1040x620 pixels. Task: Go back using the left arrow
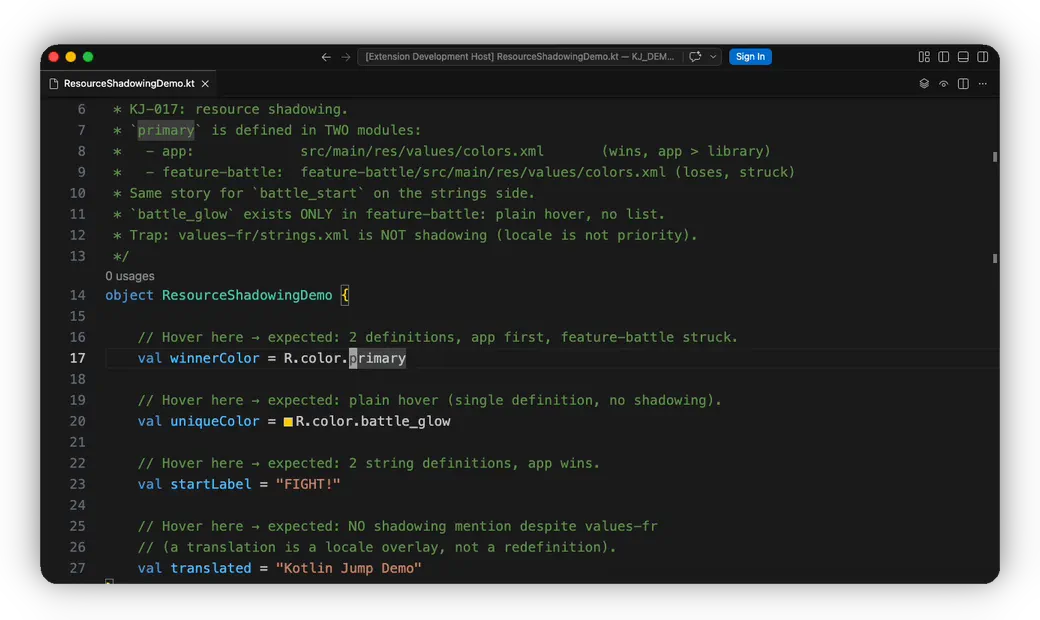point(326,57)
